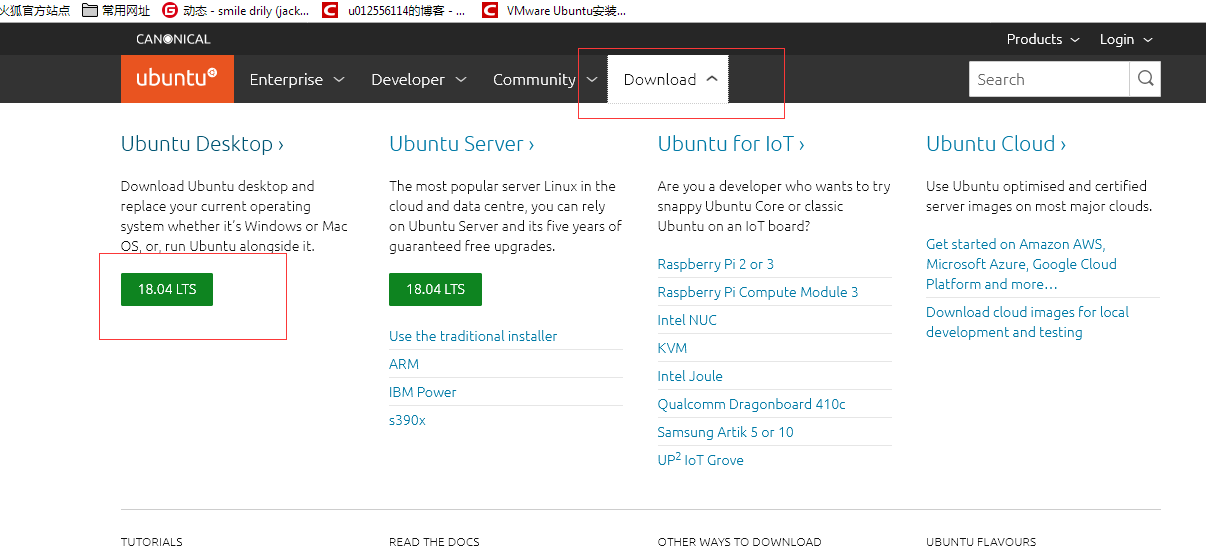Open the Intel NUC link
This screenshot has height=548, width=1206.
[687, 320]
